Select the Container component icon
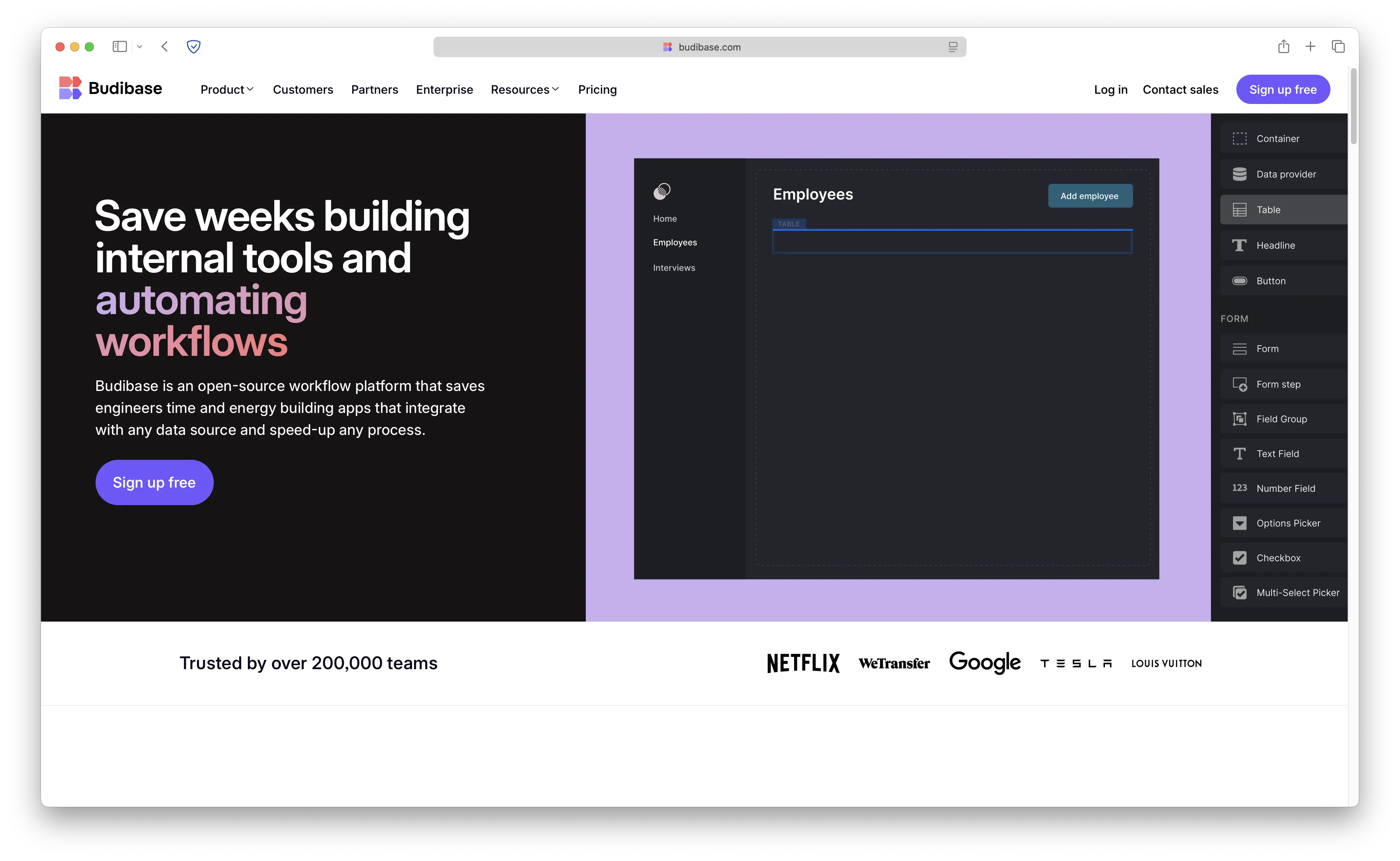Image resolution: width=1400 pixels, height=861 pixels. coord(1239,139)
